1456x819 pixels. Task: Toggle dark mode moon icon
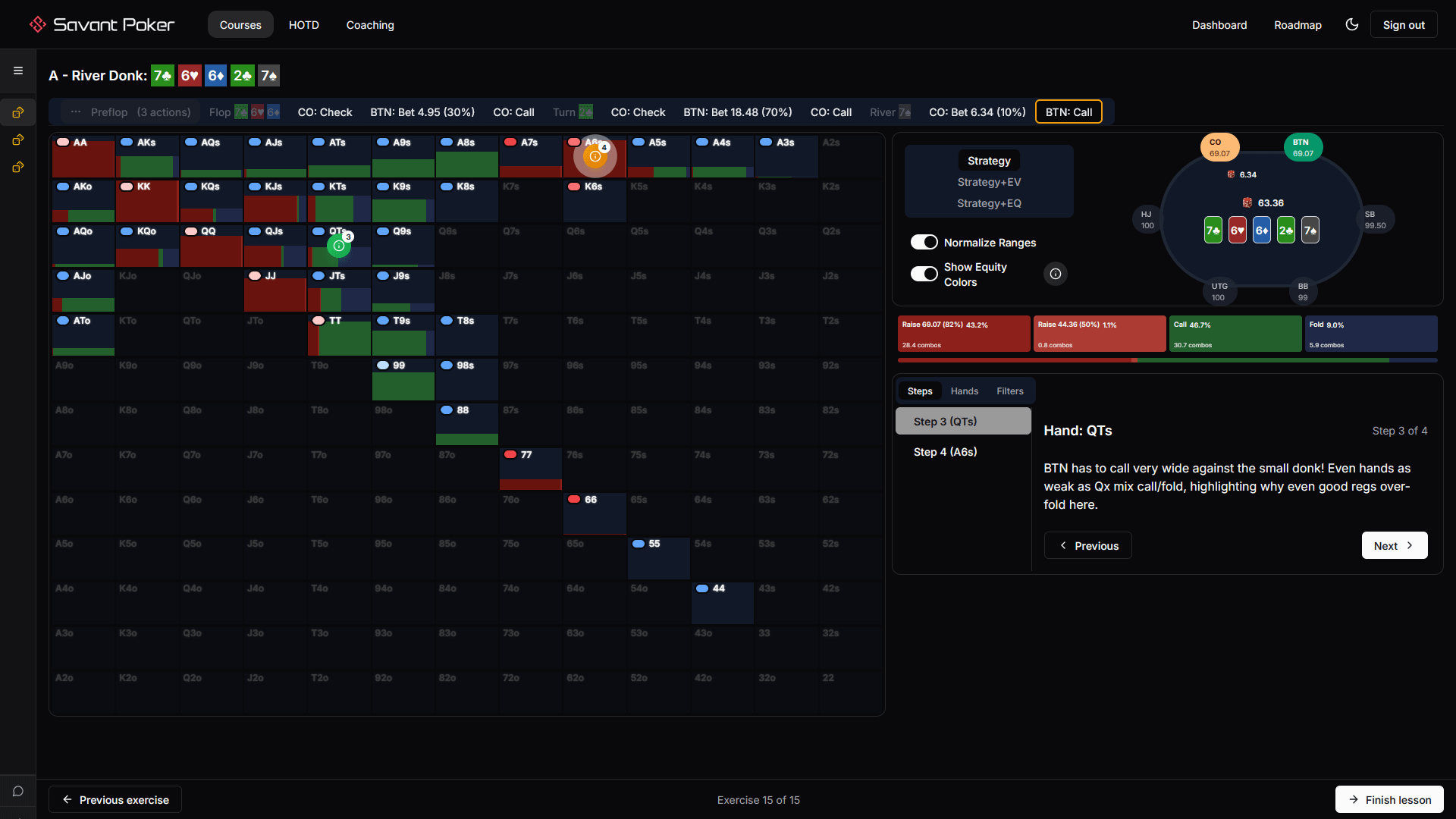pos(1351,24)
